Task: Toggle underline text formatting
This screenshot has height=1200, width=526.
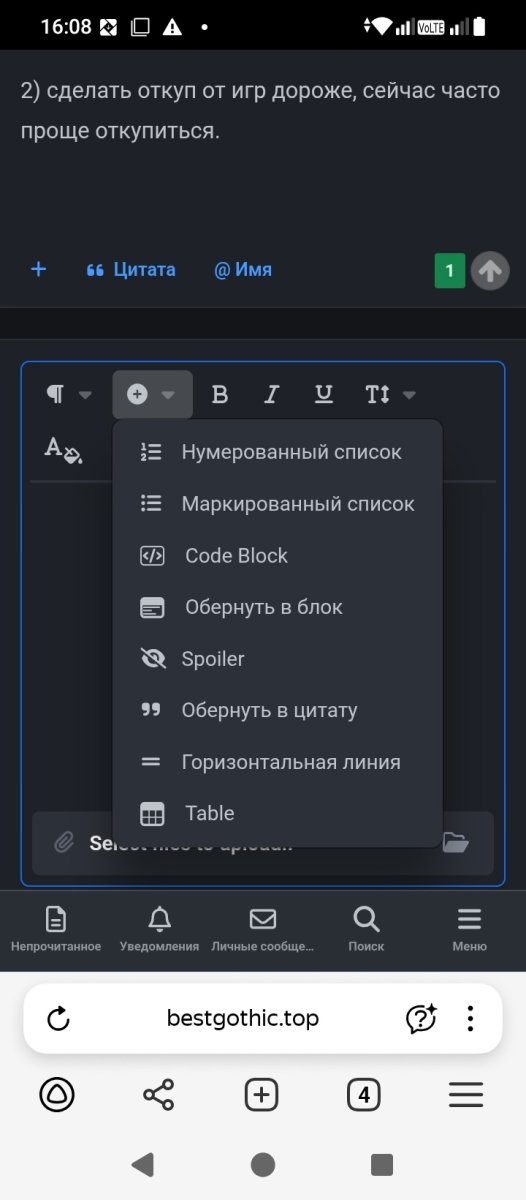Action: click(323, 394)
